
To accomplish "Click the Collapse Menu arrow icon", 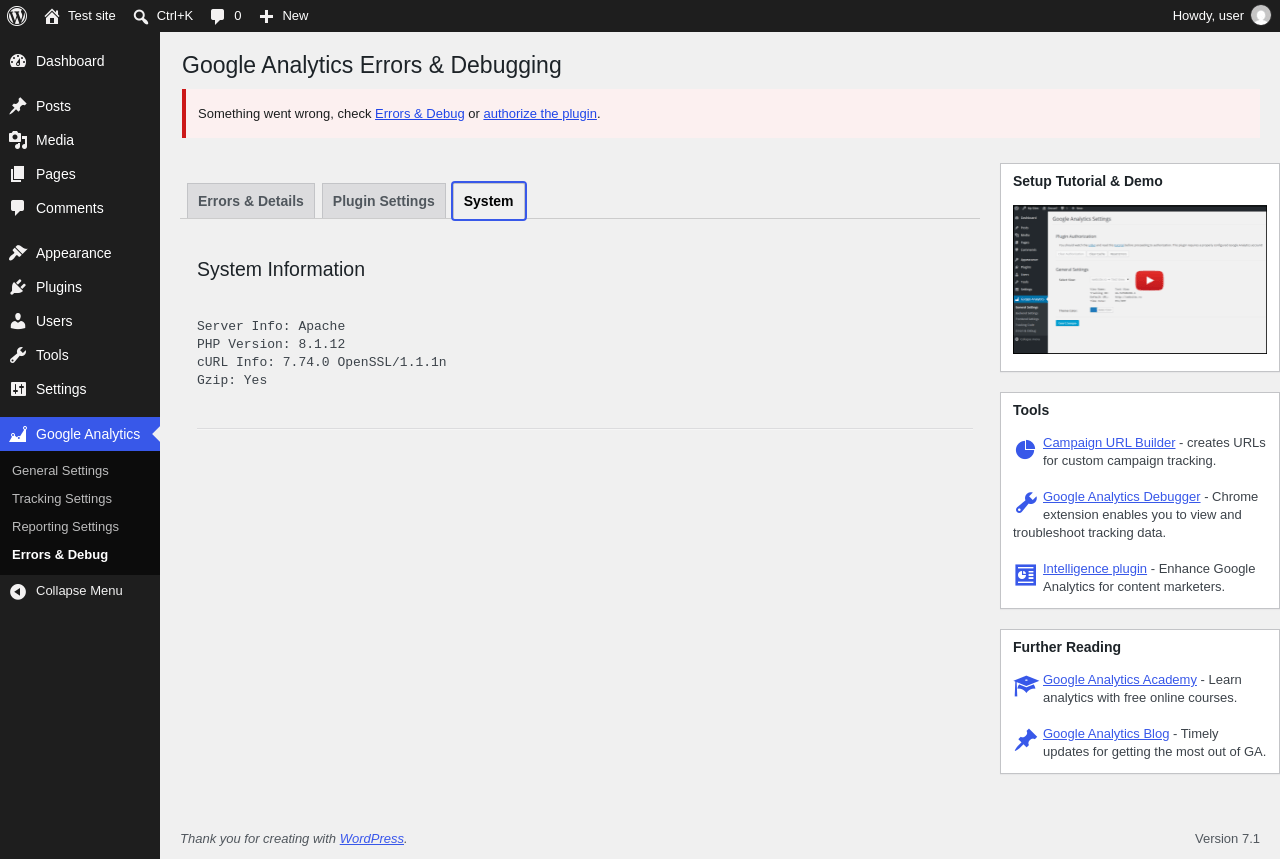I will (18, 591).
